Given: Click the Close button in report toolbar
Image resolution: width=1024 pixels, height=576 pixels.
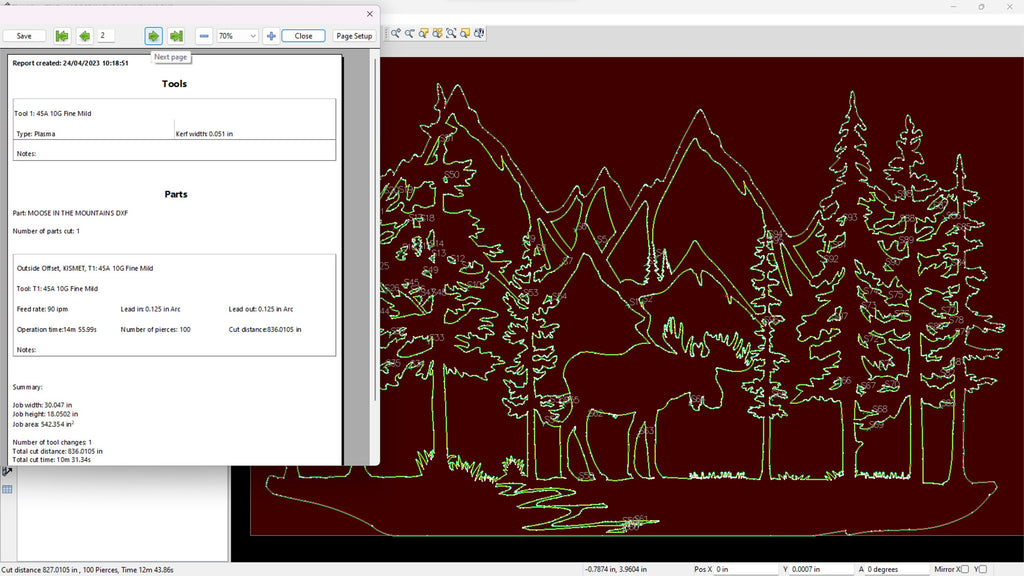Looking at the screenshot, I should [304, 36].
